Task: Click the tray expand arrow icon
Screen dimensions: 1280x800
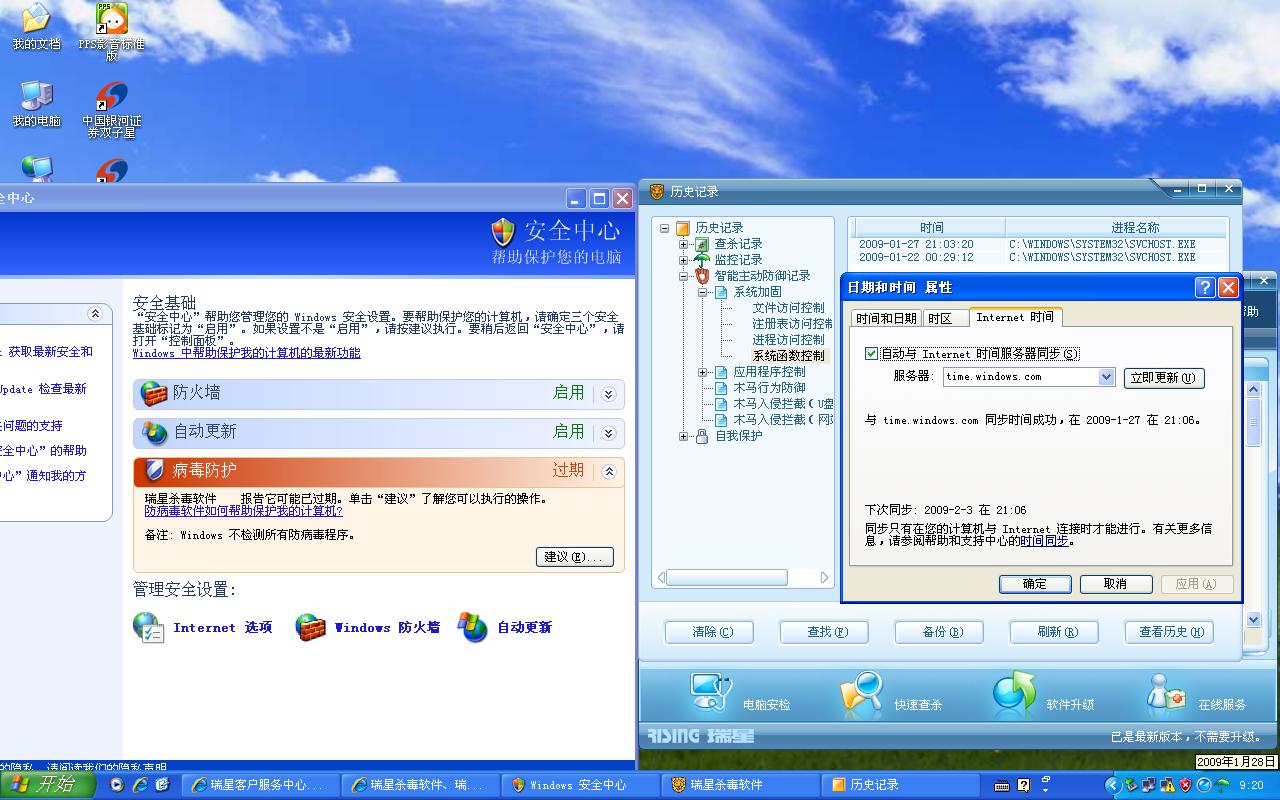Action: [x=1113, y=785]
